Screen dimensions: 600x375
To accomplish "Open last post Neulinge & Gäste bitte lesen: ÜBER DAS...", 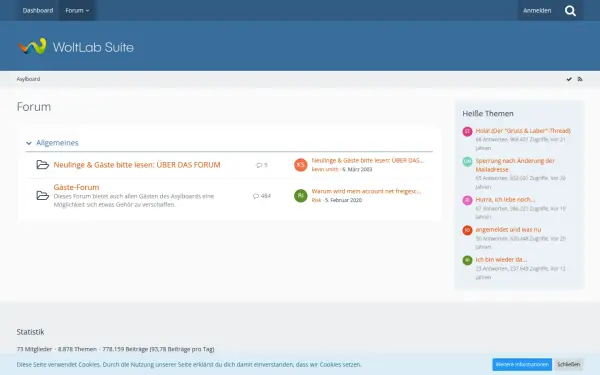I will (x=368, y=160).
